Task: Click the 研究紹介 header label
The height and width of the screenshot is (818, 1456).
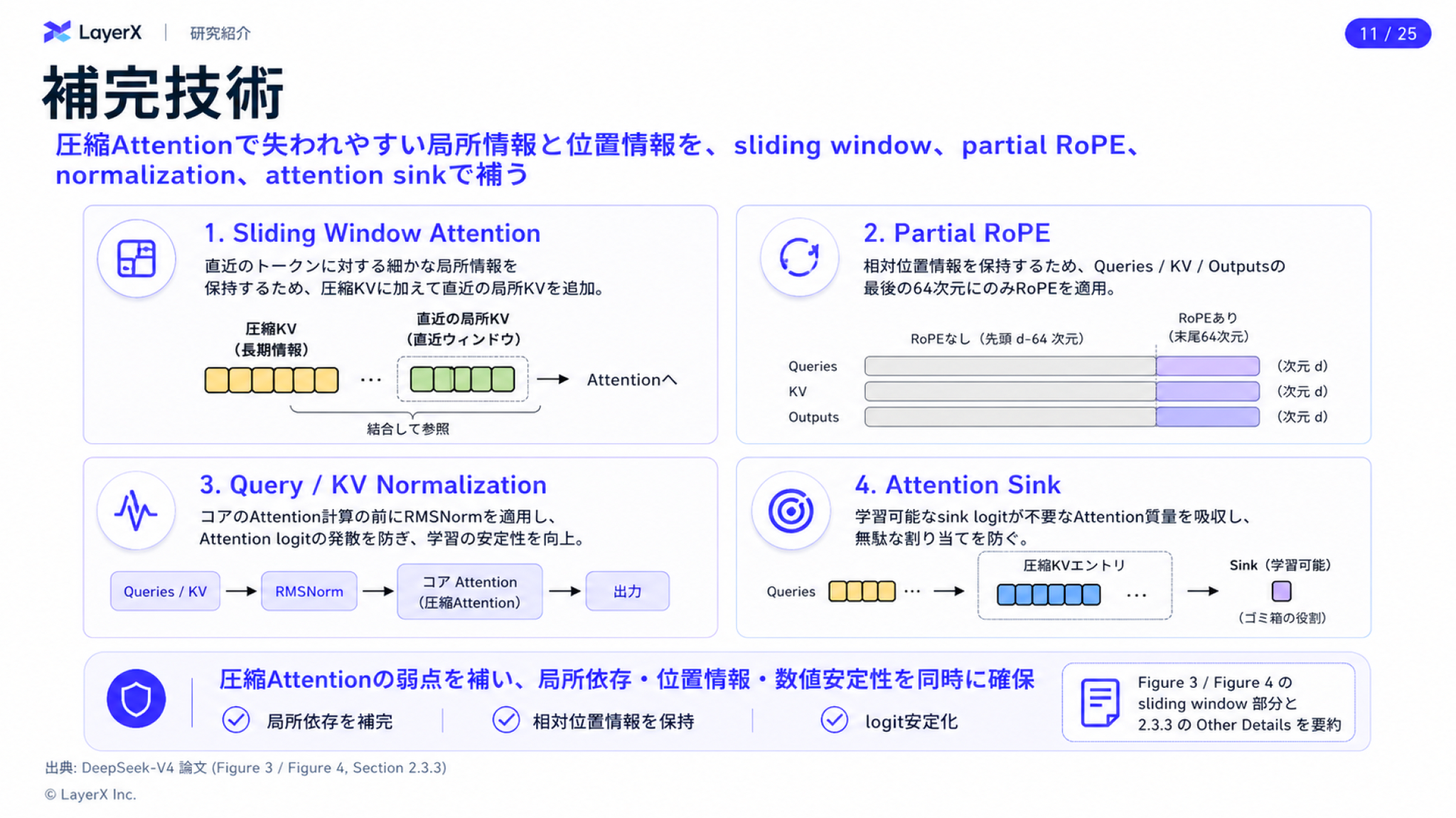Action: click(x=220, y=33)
